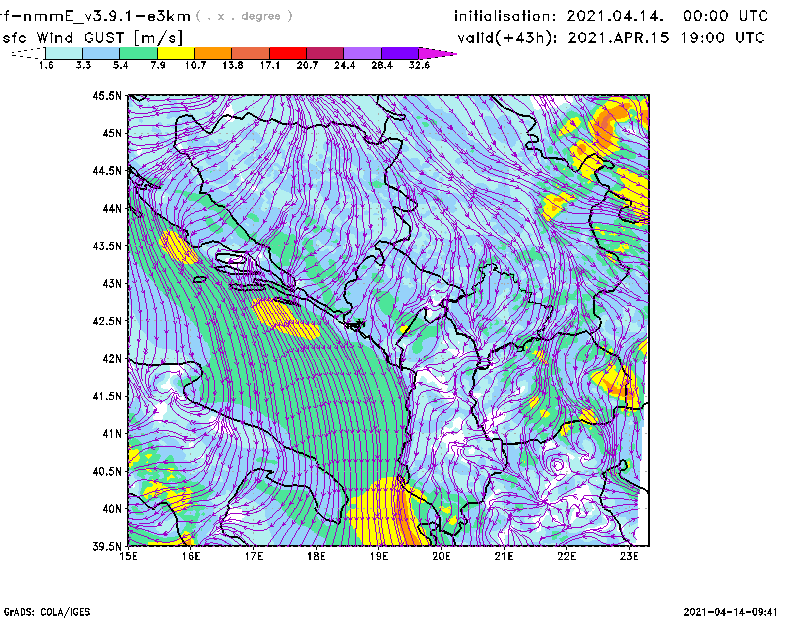
Task: Click the '22E' longitude label
Action: [566, 556]
